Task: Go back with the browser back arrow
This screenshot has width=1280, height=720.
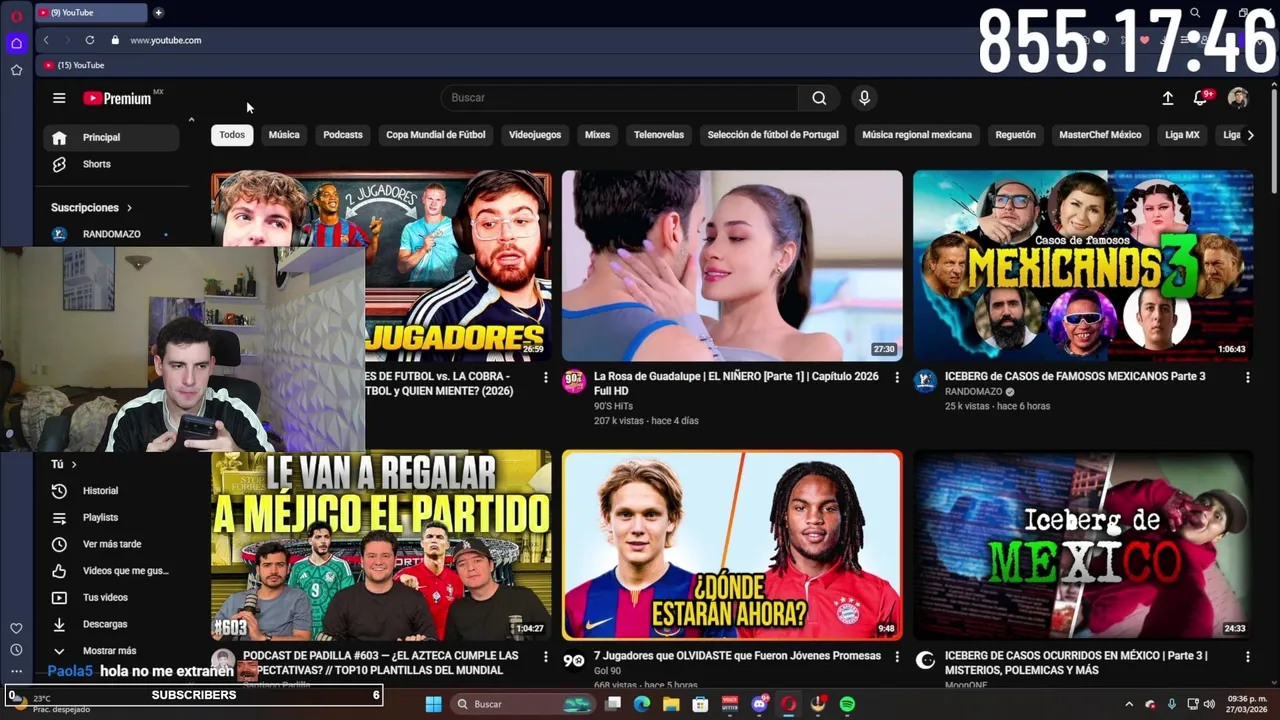Action: [x=46, y=40]
